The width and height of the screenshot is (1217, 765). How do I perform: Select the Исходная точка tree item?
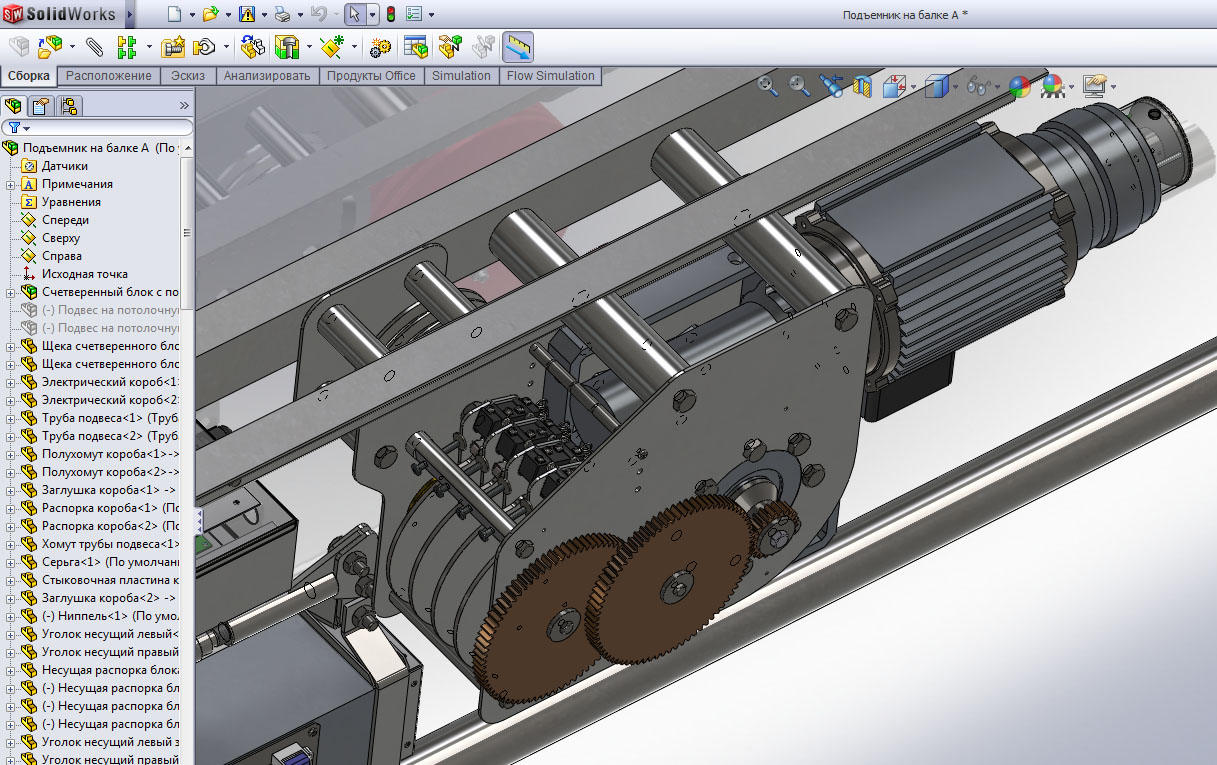tap(84, 274)
